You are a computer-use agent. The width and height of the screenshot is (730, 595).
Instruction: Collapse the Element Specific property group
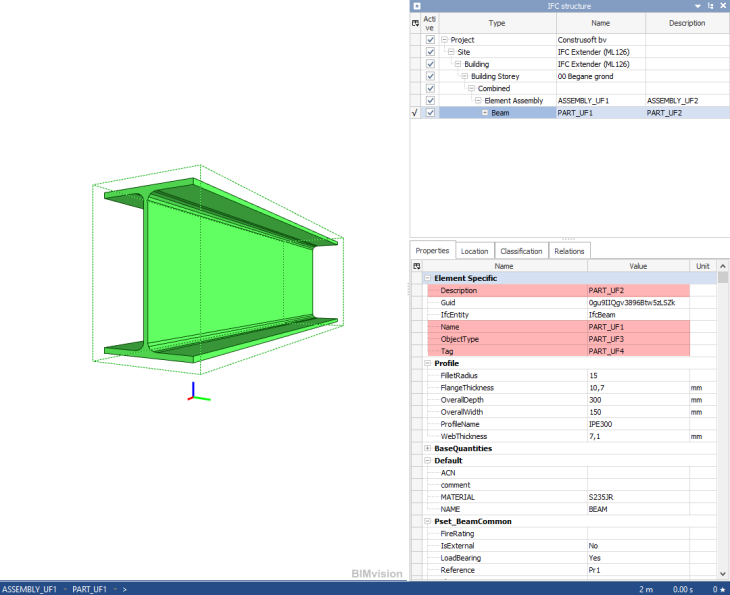428,278
